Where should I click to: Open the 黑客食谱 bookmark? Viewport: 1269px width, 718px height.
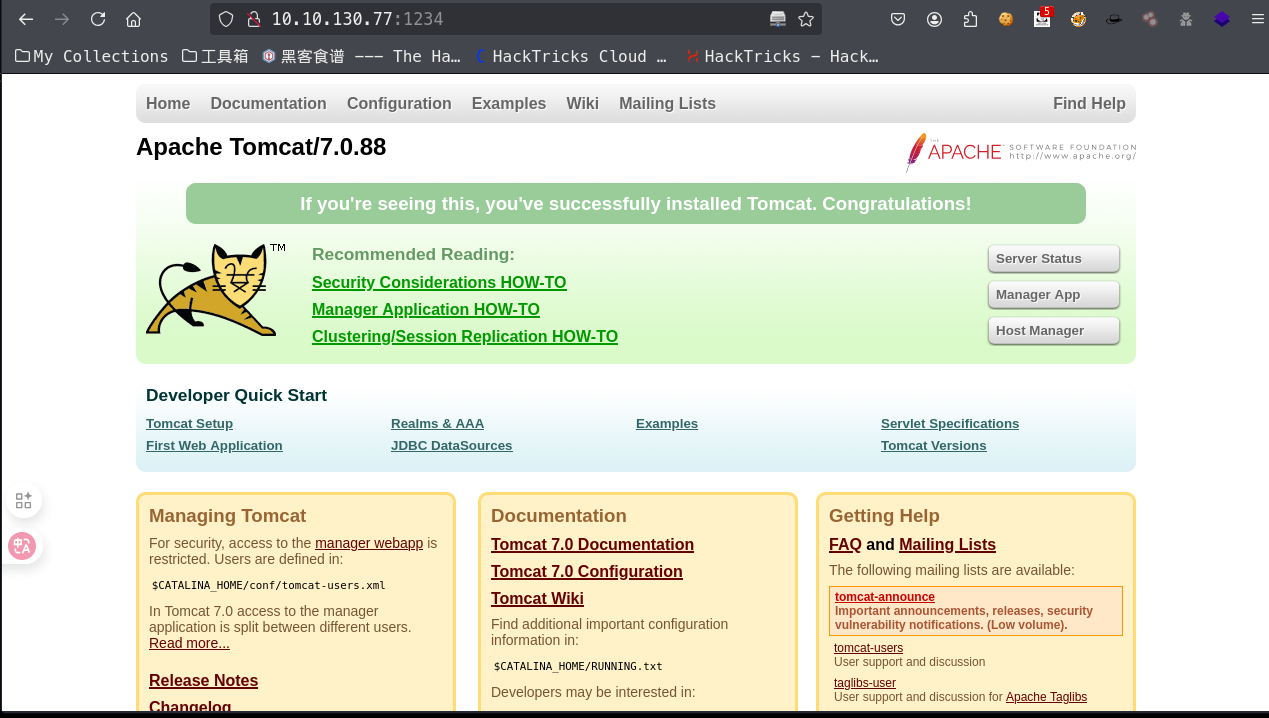[361, 56]
